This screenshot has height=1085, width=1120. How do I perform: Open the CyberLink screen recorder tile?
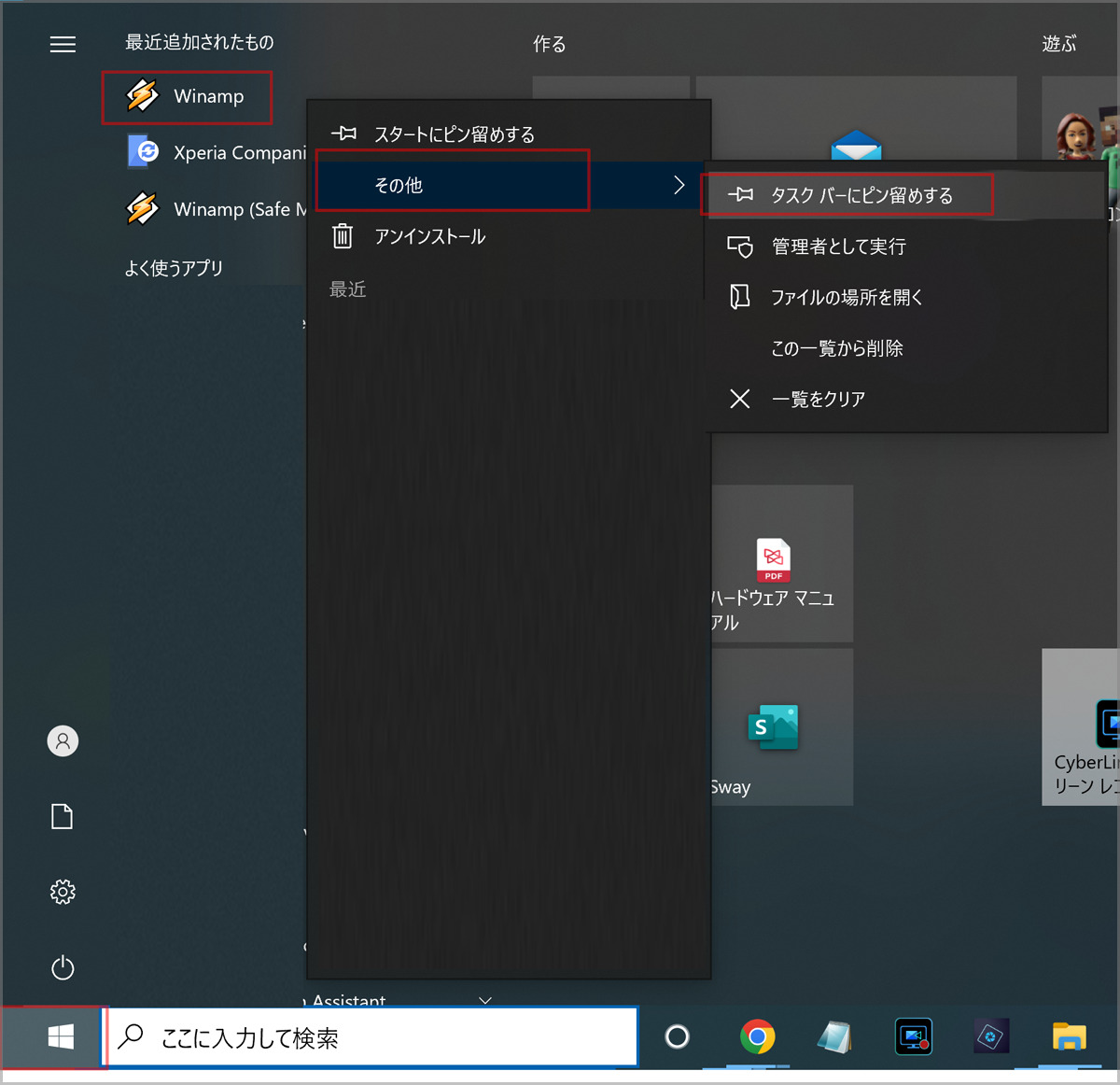pyautogui.click(x=1081, y=727)
